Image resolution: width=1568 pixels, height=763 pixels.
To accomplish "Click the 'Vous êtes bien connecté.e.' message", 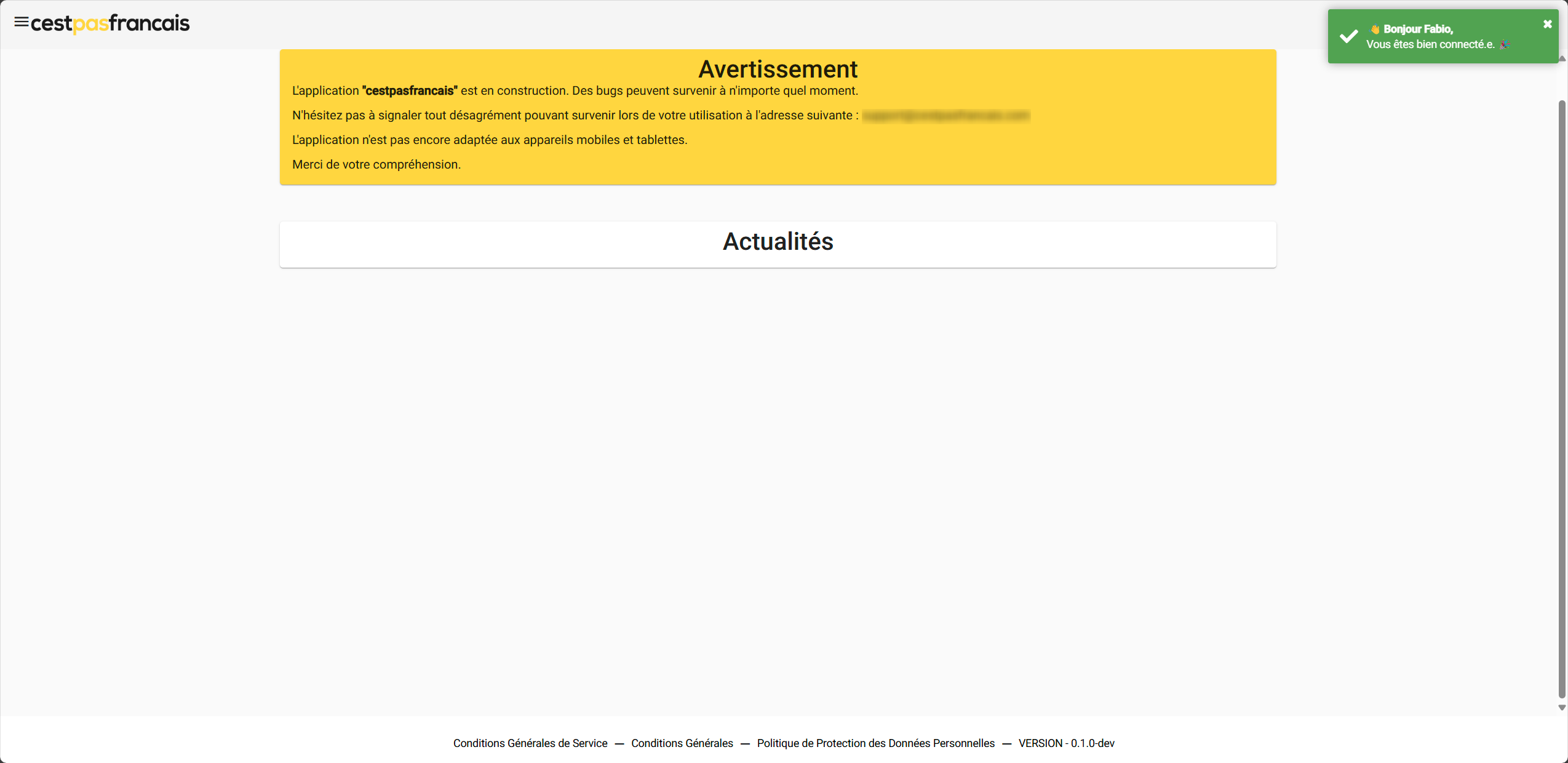I will (x=1430, y=44).
